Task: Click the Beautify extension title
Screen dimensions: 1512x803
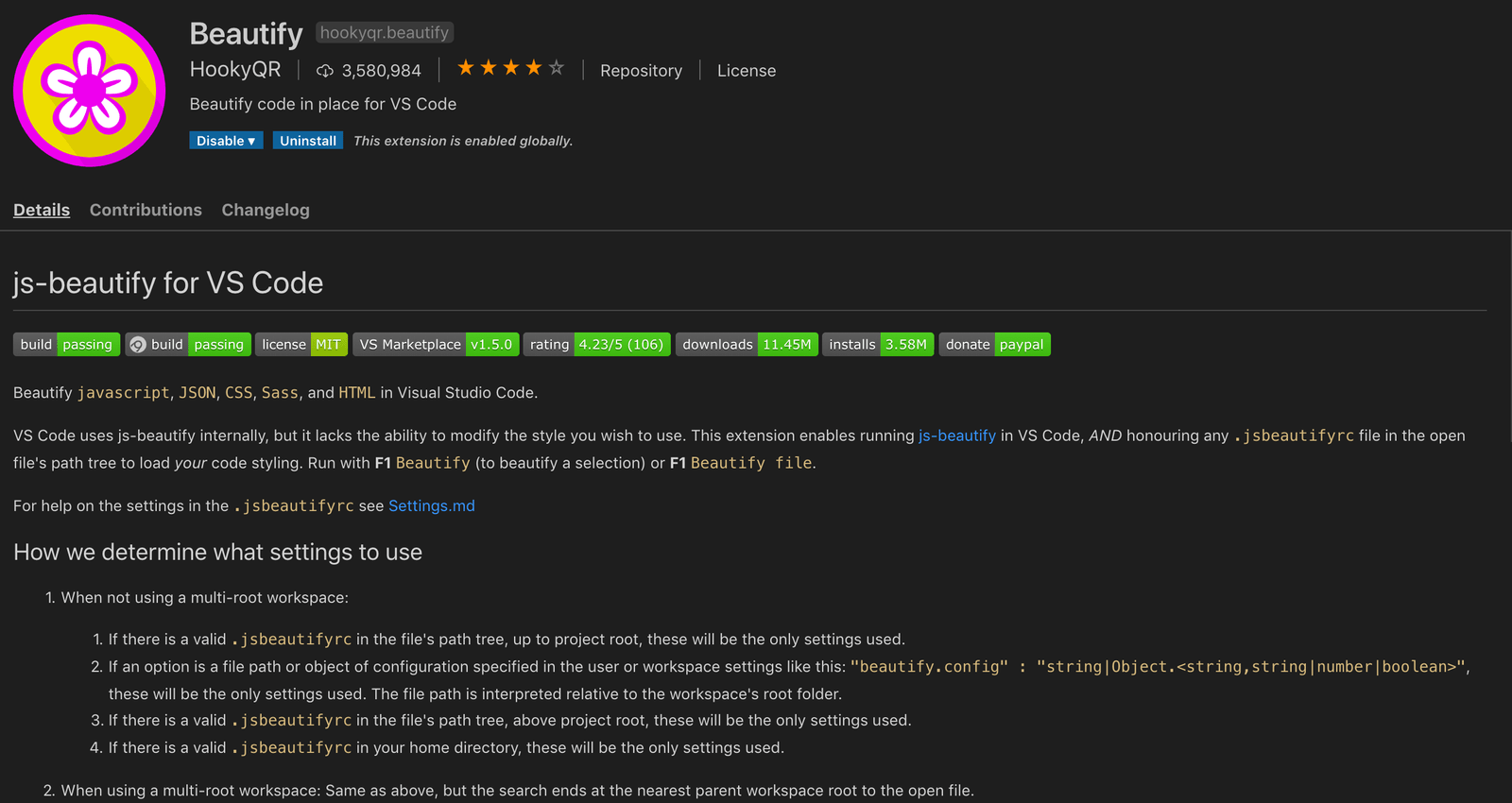Action: [x=246, y=34]
